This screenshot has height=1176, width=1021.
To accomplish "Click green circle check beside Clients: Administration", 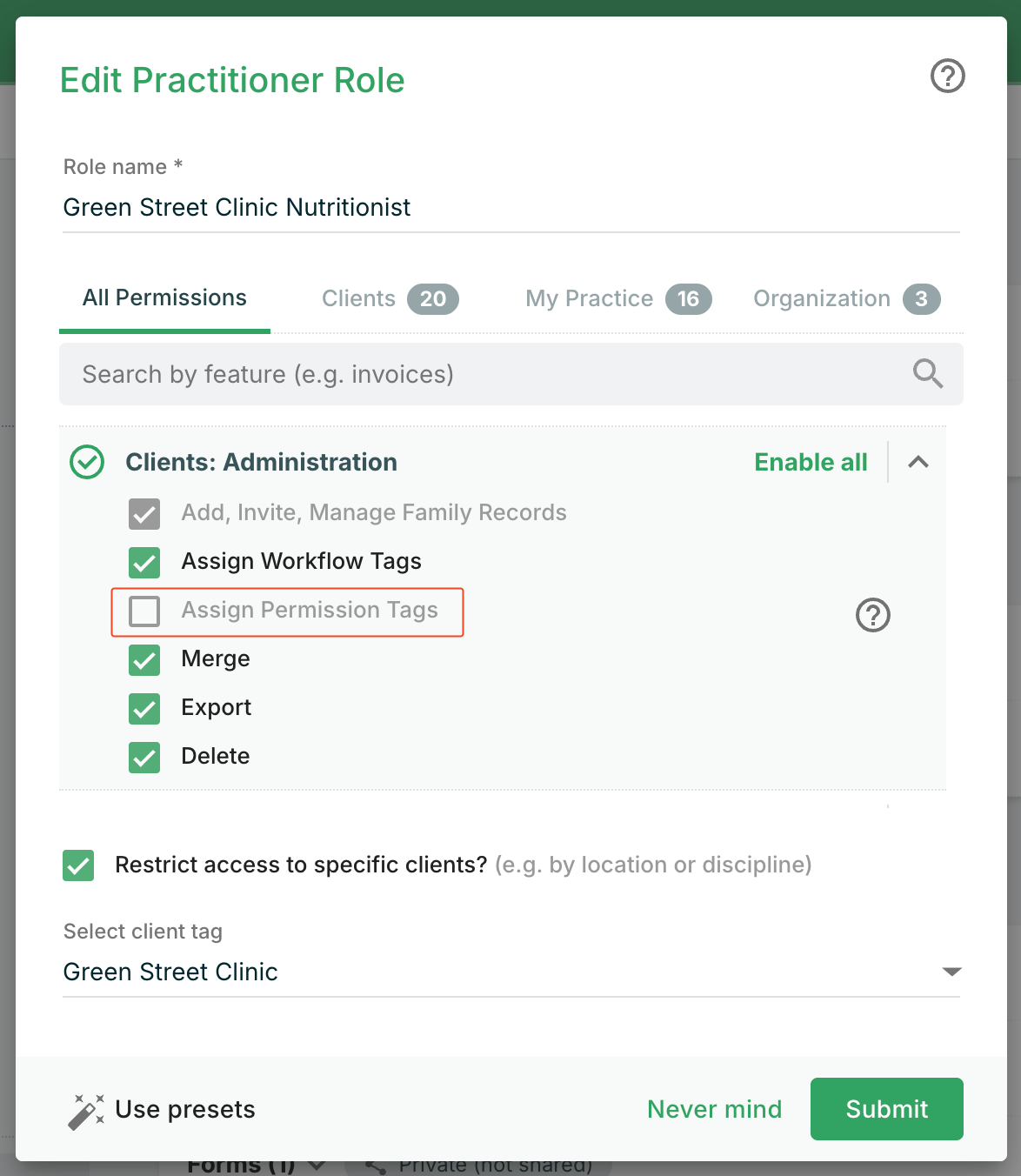I will tap(87, 462).
